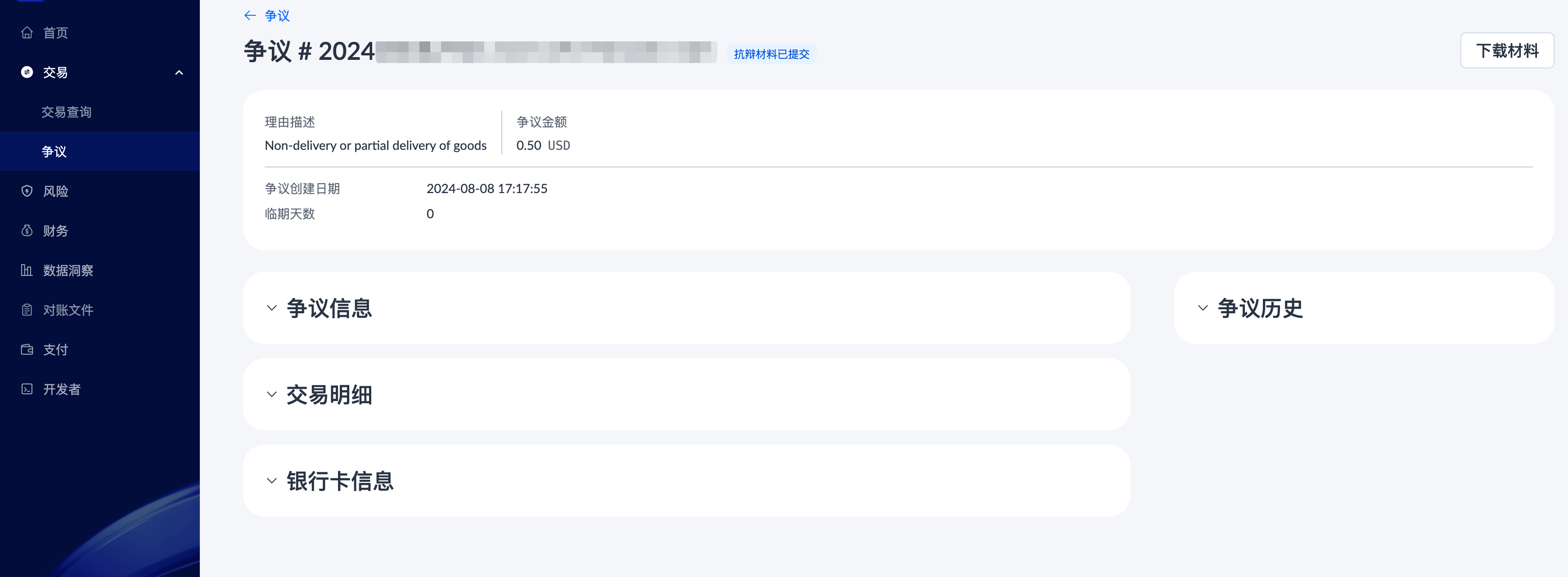Click the data insights chart icon
Viewport: 1568px width, 577px height.
tap(27, 270)
